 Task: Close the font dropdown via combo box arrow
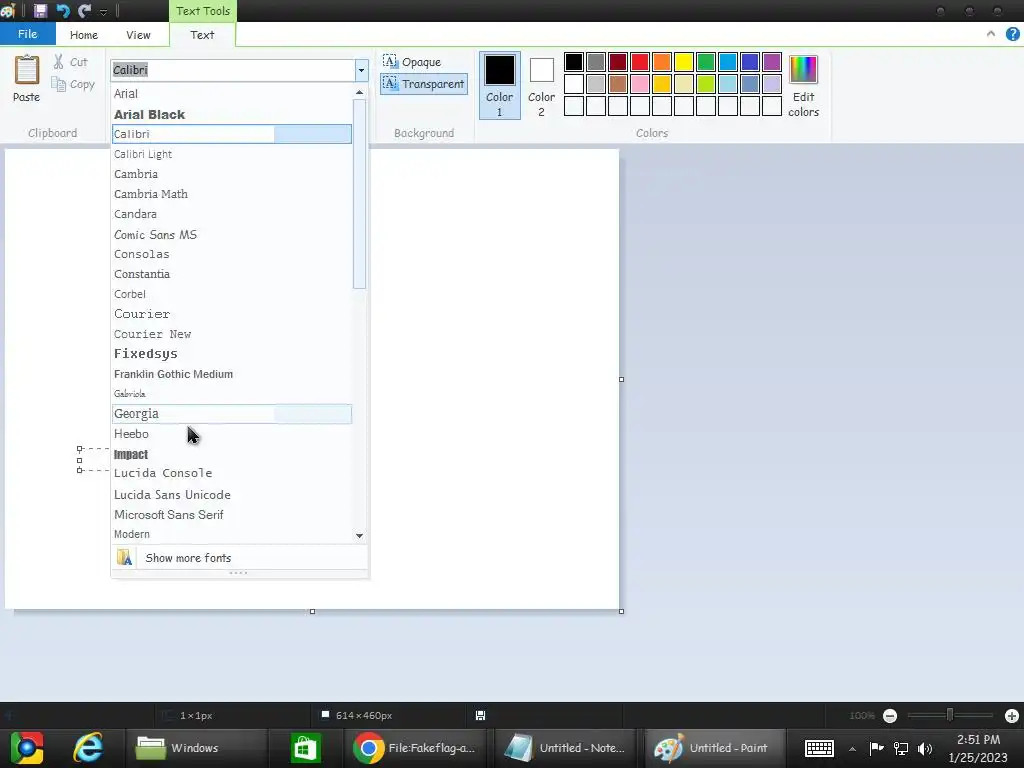point(361,70)
